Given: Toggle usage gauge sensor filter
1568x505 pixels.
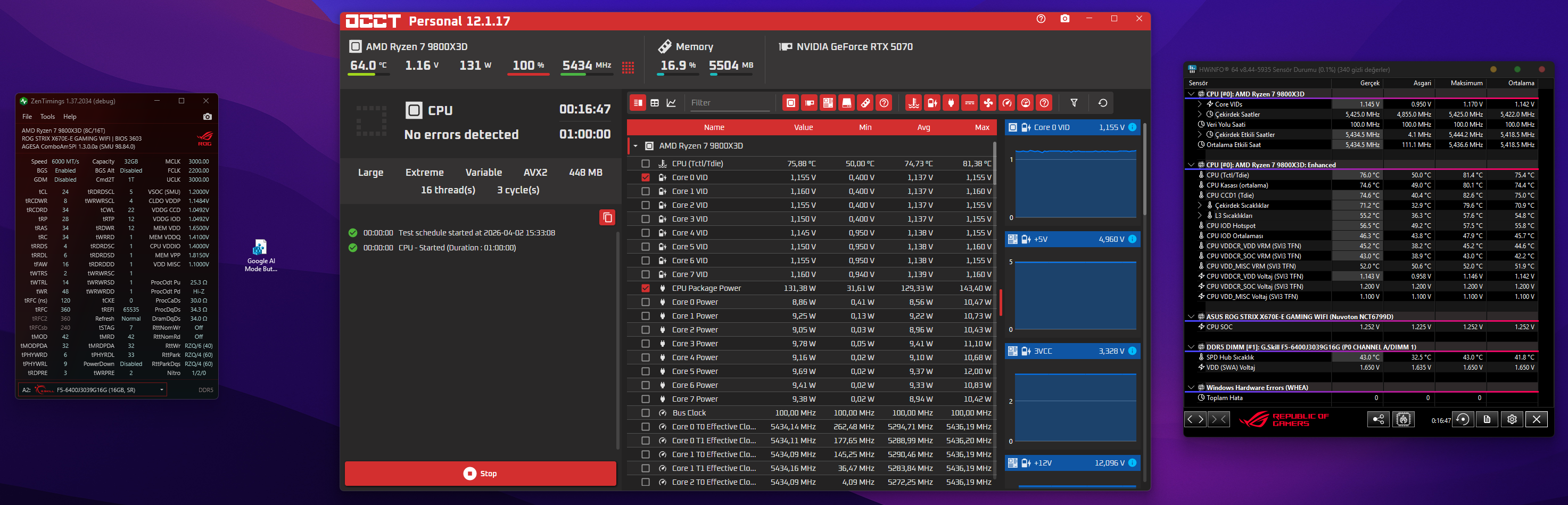Looking at the screenshot, I should pos(1026,103).
